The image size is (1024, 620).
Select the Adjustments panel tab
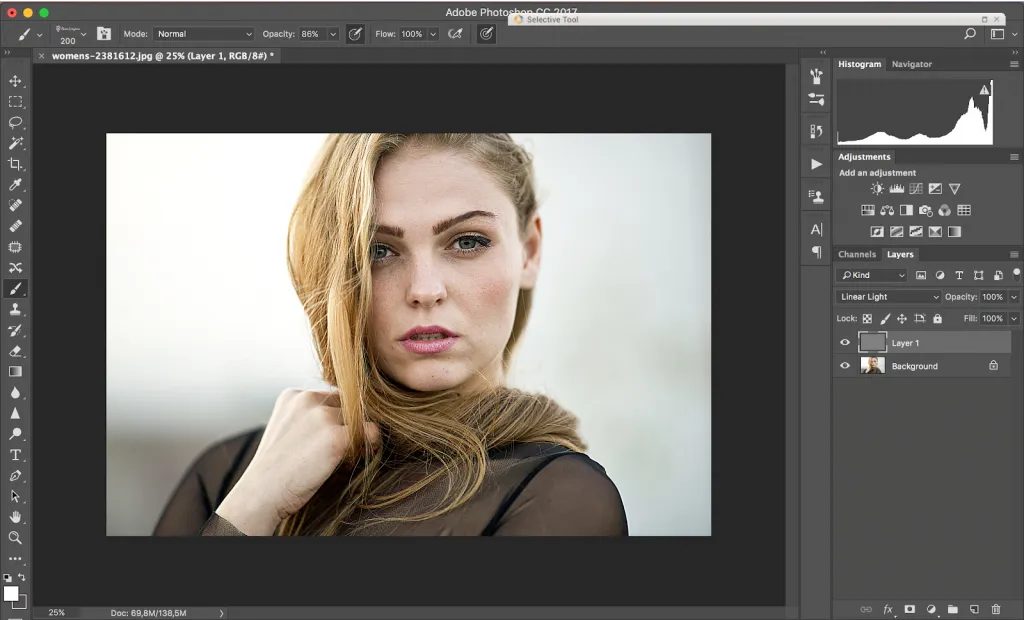864,157
